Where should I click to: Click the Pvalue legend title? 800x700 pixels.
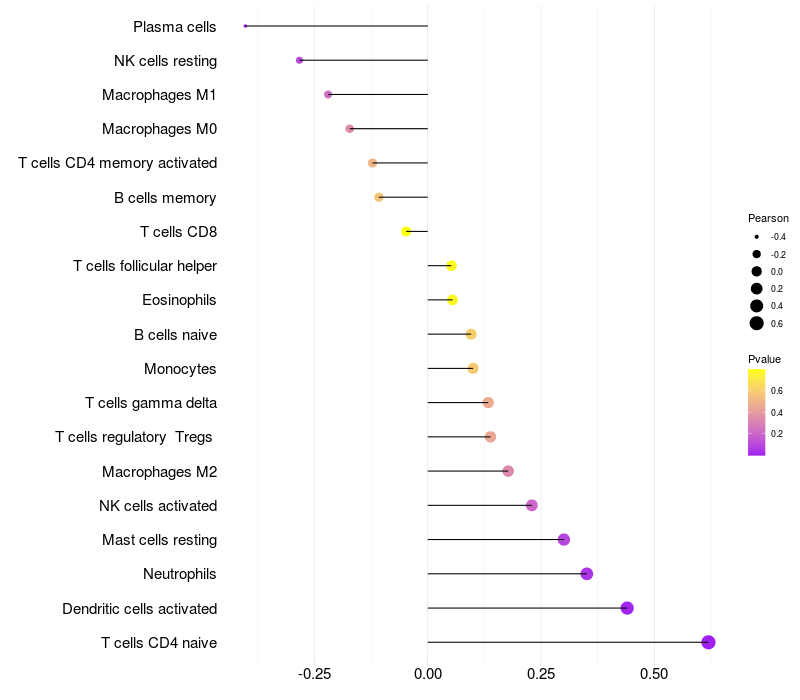pyautogui.click(x=764, y=359)
